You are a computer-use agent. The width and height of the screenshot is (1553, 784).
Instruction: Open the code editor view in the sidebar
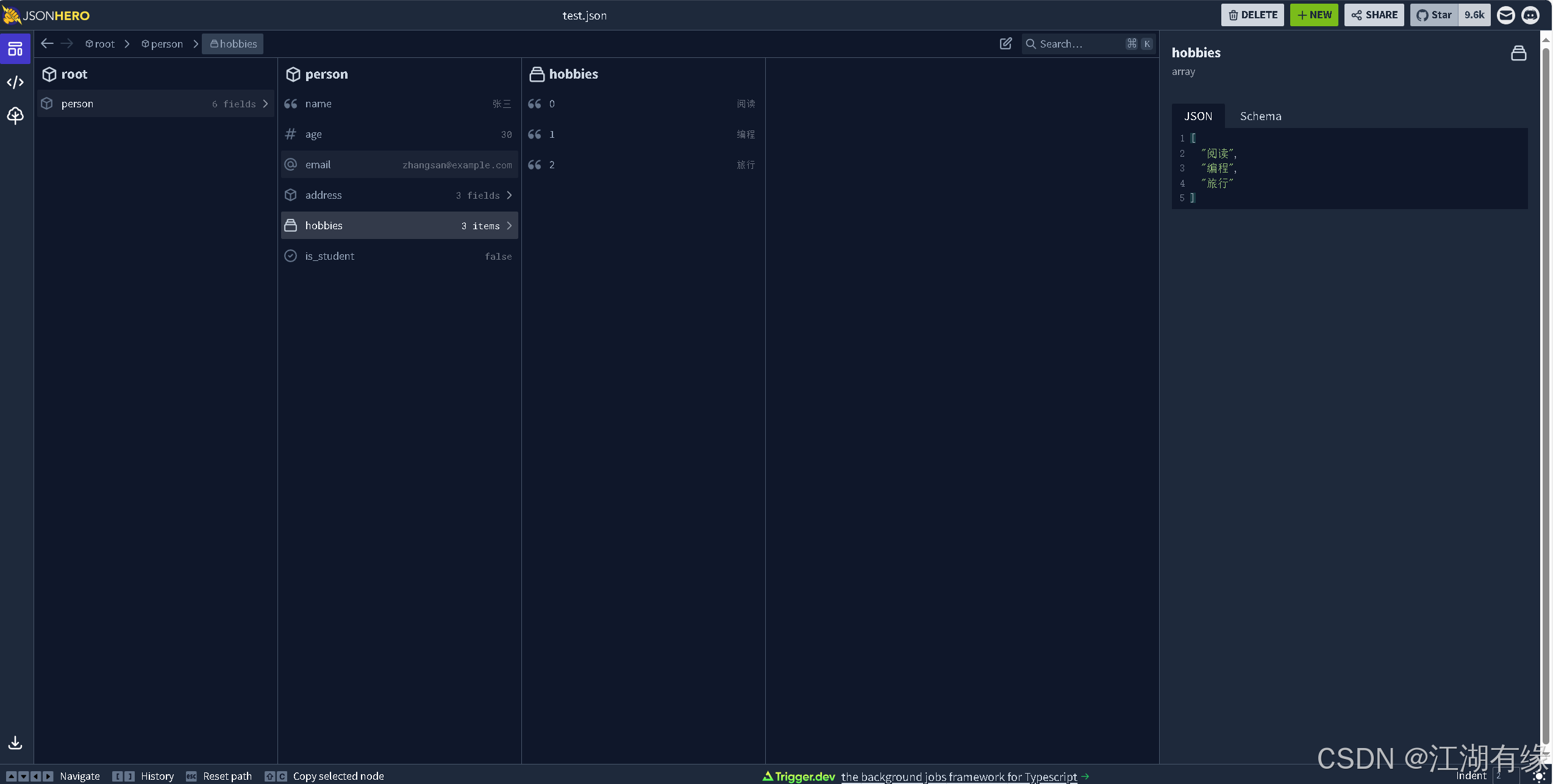tap(15, 82)
